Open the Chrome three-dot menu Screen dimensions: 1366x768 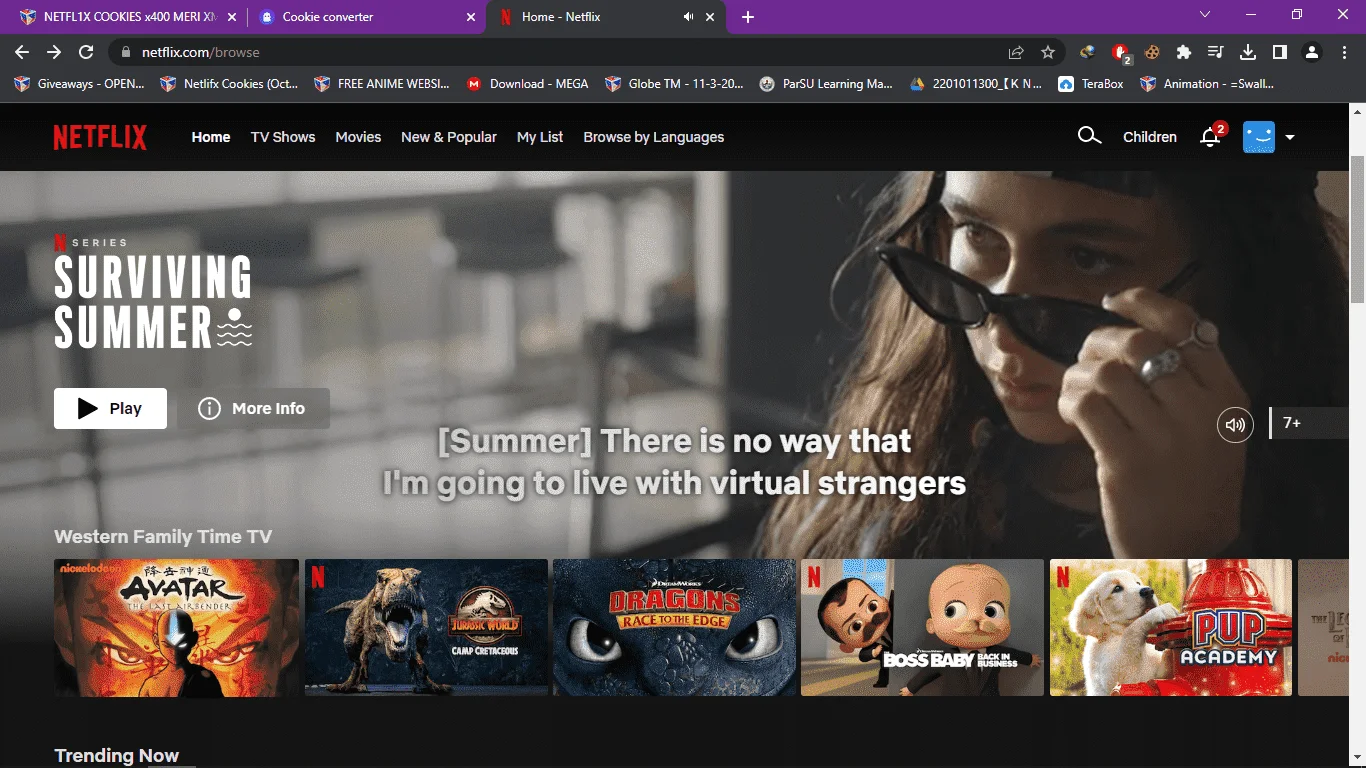(1343, 52)
